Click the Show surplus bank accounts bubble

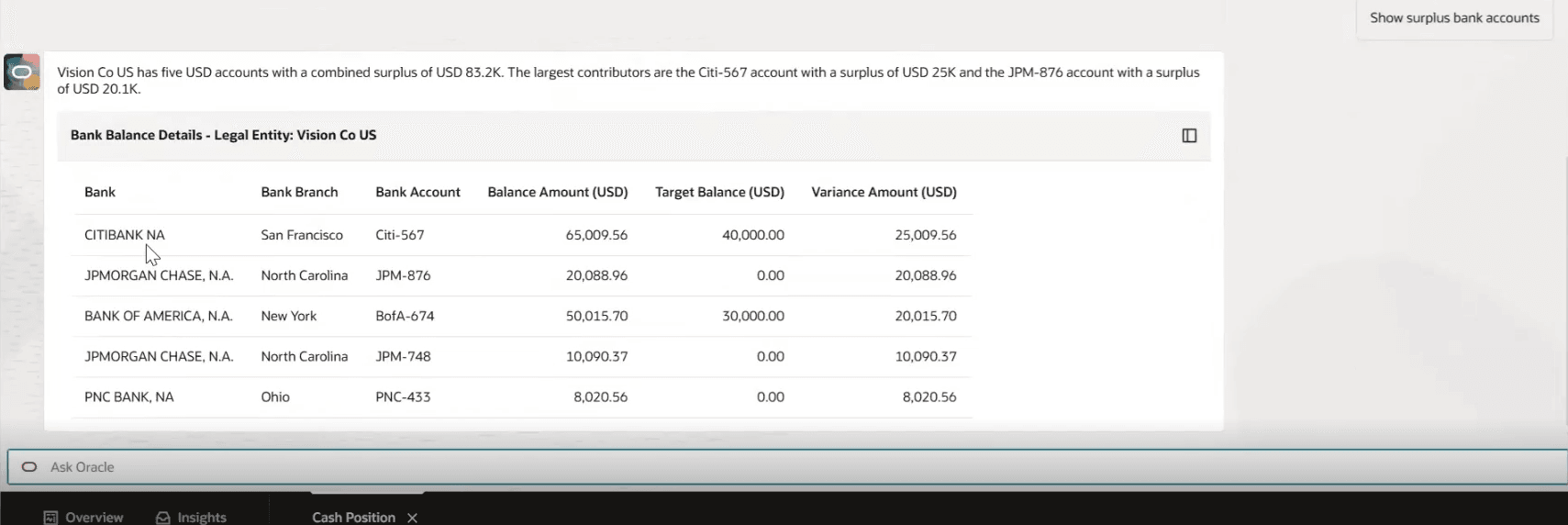[x=1454, y=18]
